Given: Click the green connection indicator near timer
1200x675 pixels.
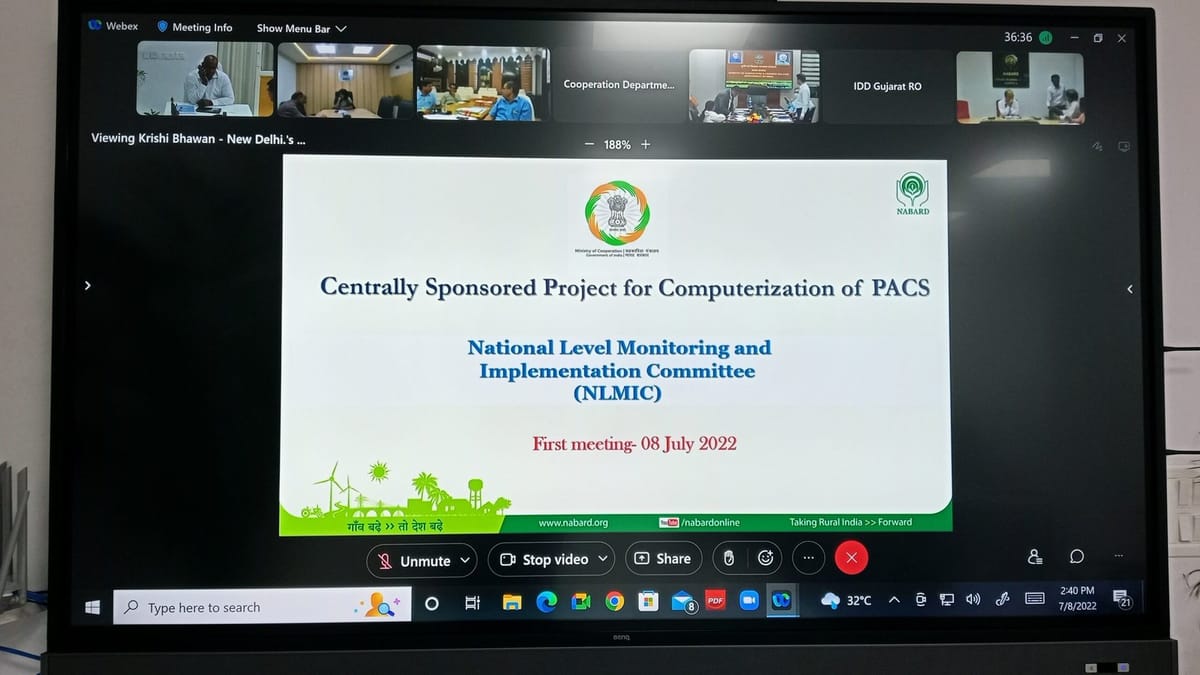Looking at the screenshot, I should pos(1045,38).
